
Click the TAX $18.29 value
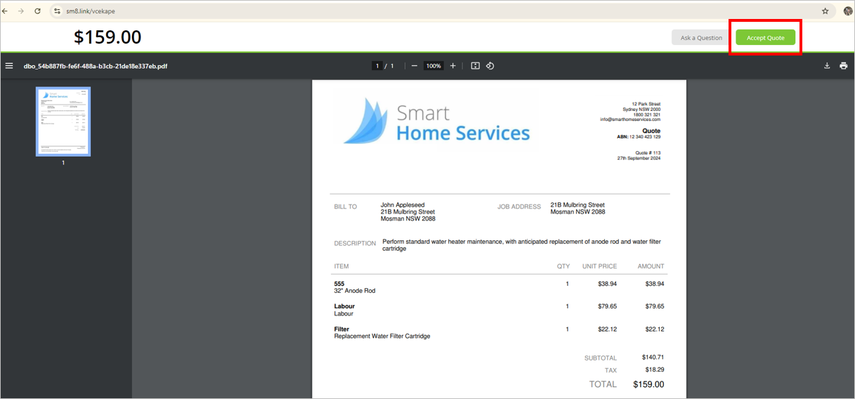(x=654, y=370)
